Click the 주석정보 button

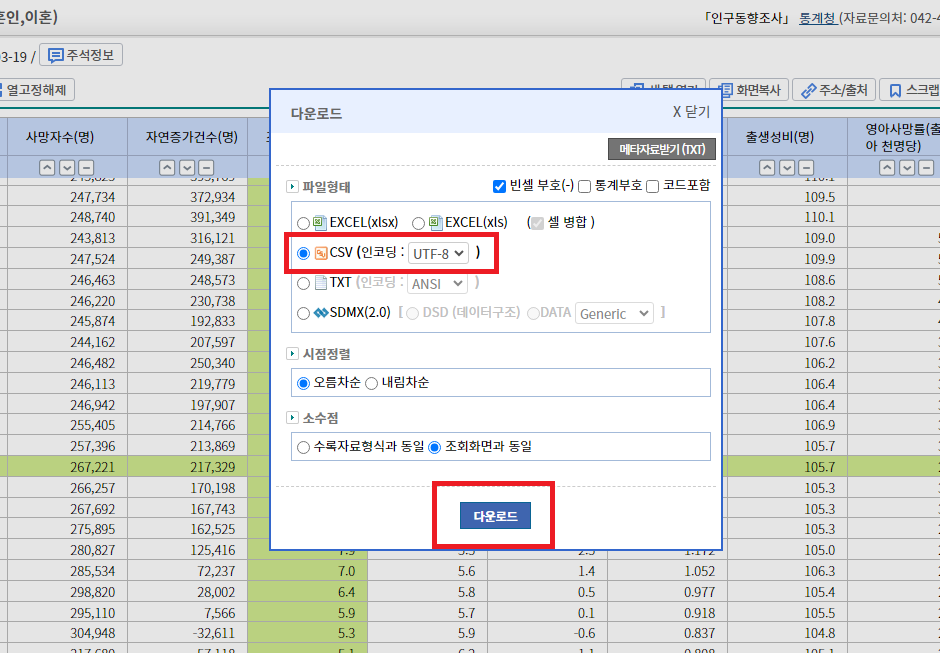click(x=81, y=56)
